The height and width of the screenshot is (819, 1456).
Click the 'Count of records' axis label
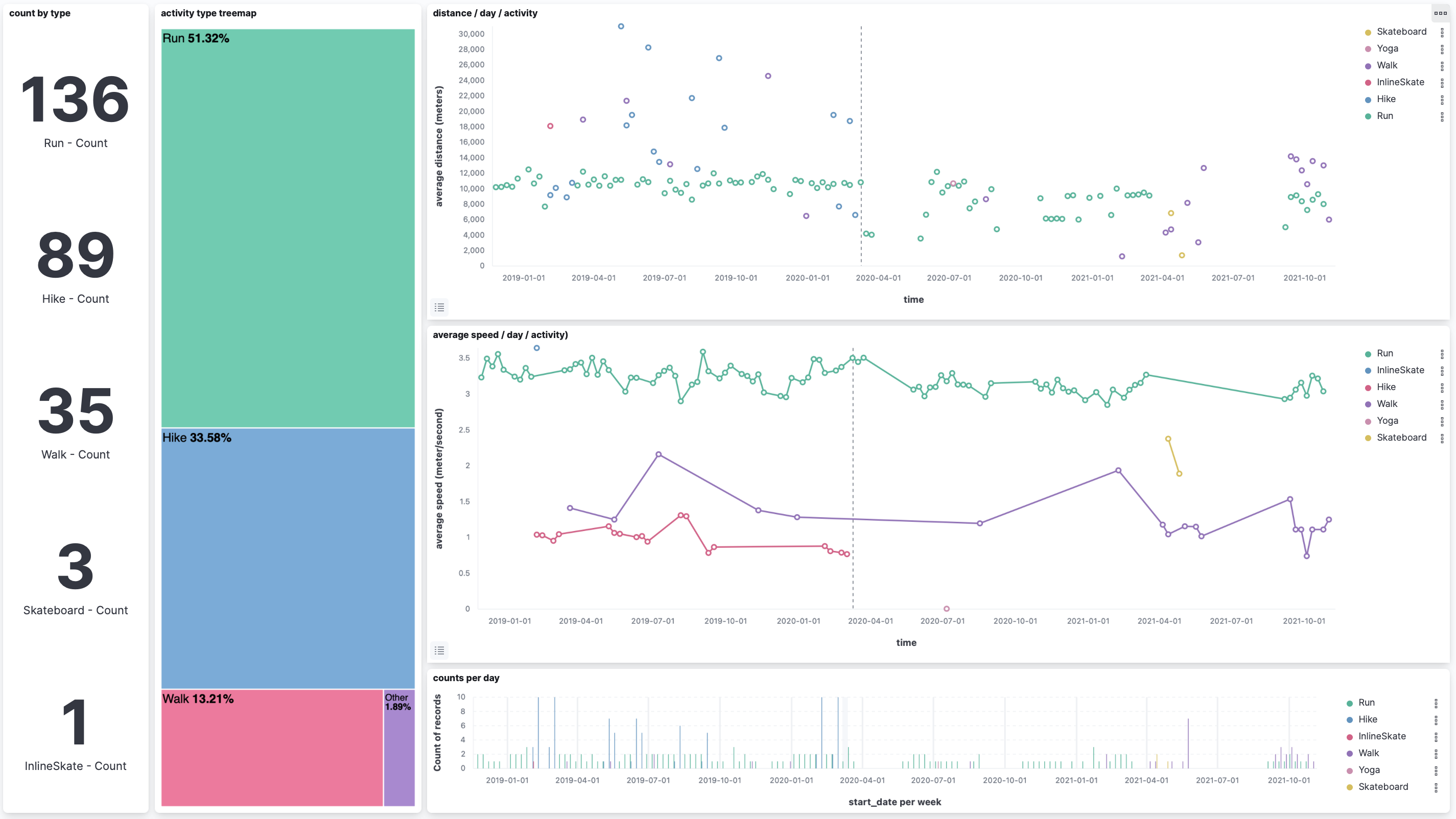click(437, 733)
